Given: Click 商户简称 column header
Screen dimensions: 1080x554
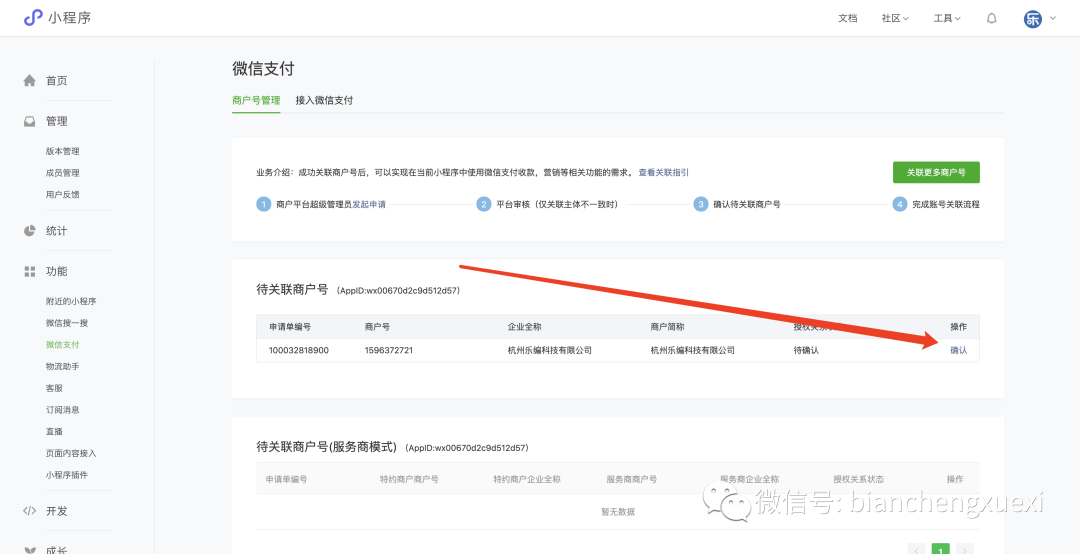Looking at the screenshot, I should pyautogui.click(x=667, y=327).
